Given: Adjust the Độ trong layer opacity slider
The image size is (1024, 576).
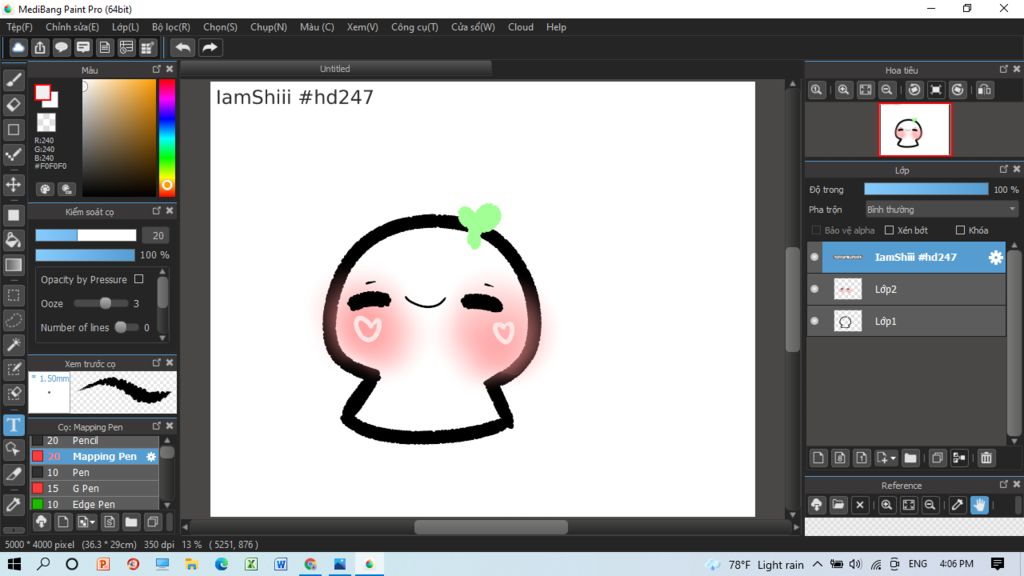Looking at the screenshot, I should tap(926, 189).
